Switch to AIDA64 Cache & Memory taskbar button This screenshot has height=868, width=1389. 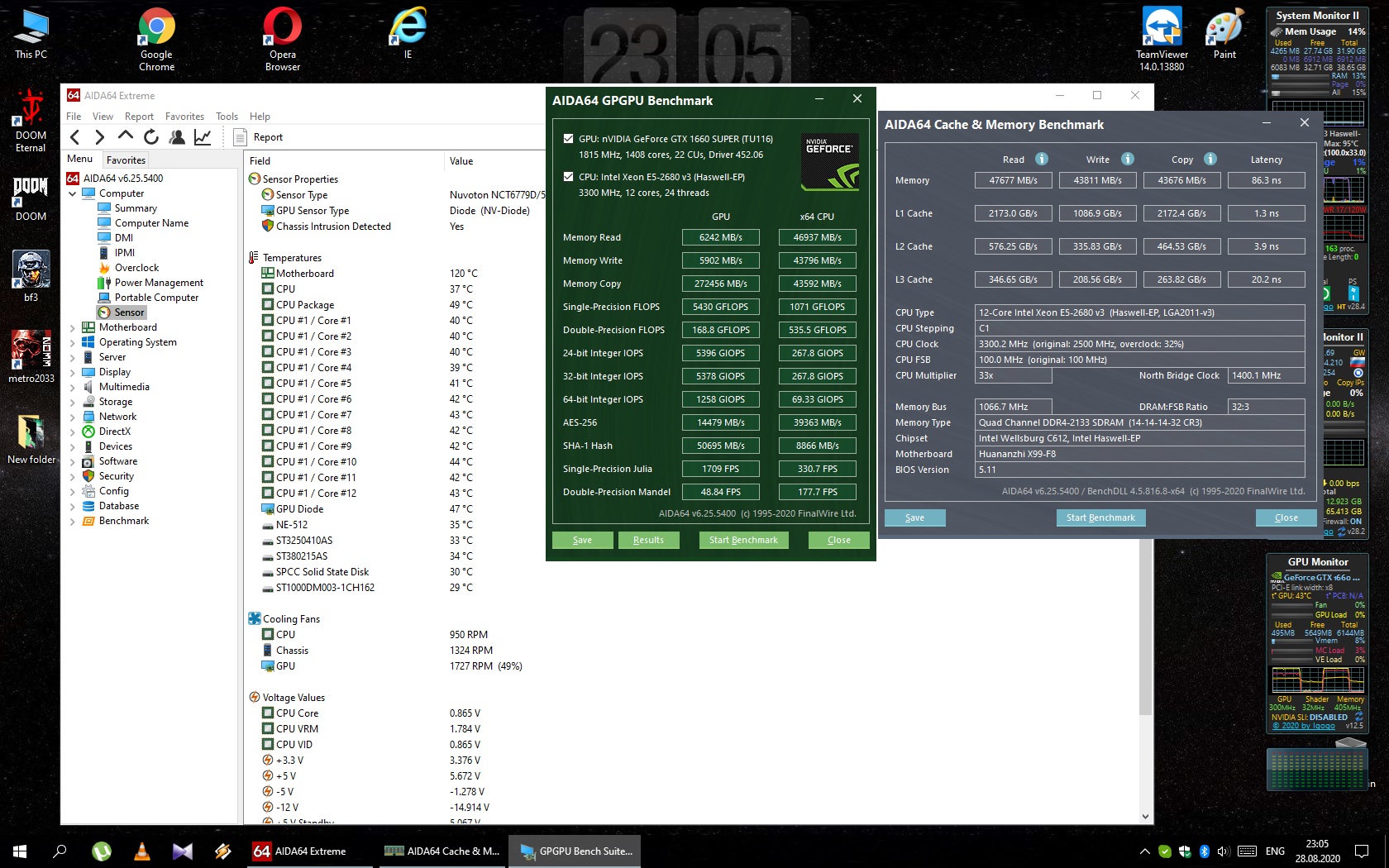pos(442,851)
